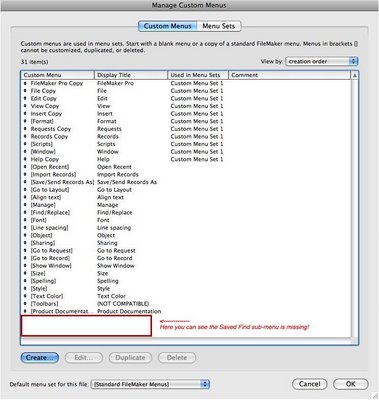The height and width of the screenshot is (400, 379).
Task: Switch to the Menu Sets tab
Action: [x=219, y=26]
